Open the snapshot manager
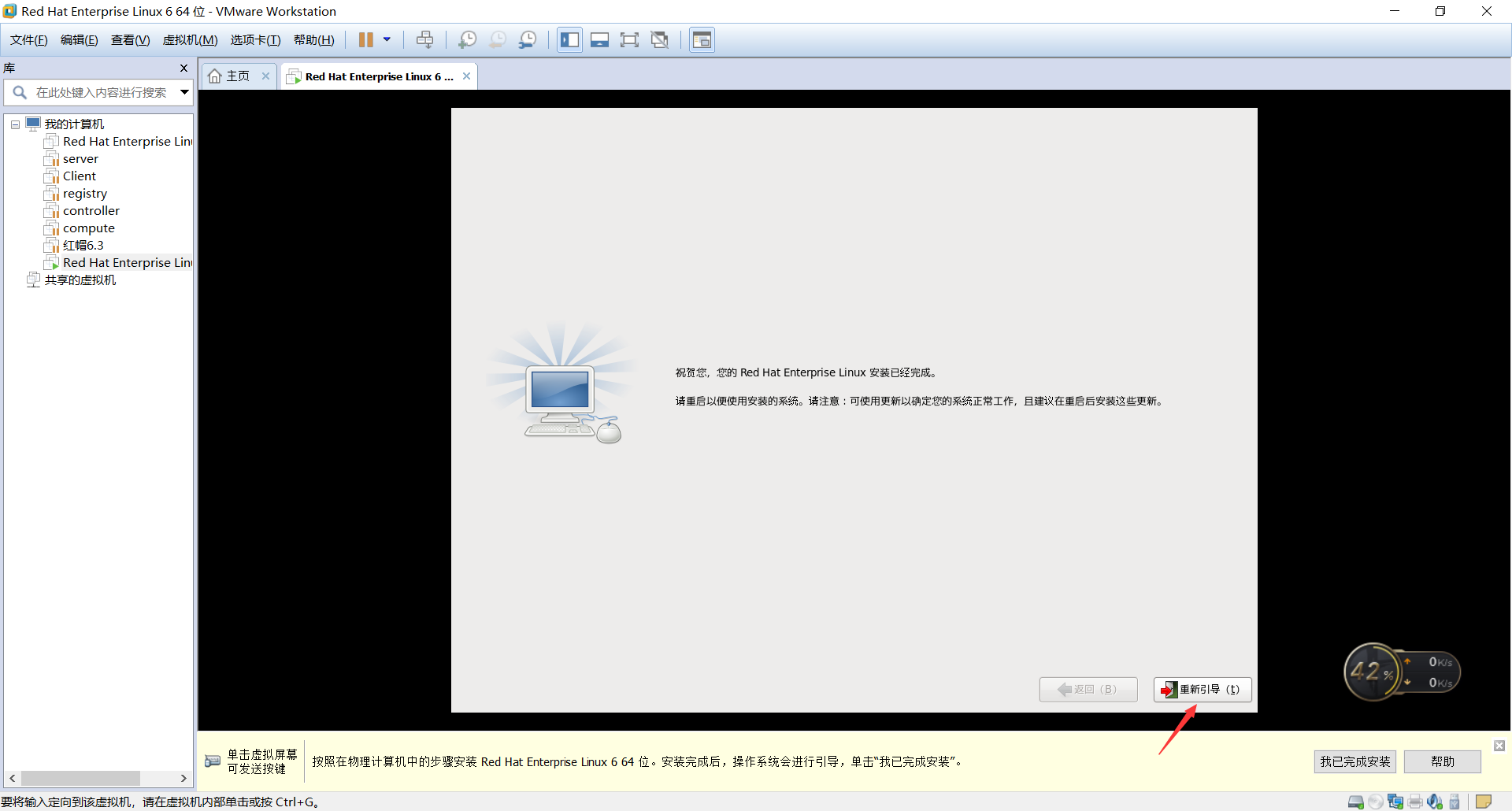 click(x=528, y=39)
